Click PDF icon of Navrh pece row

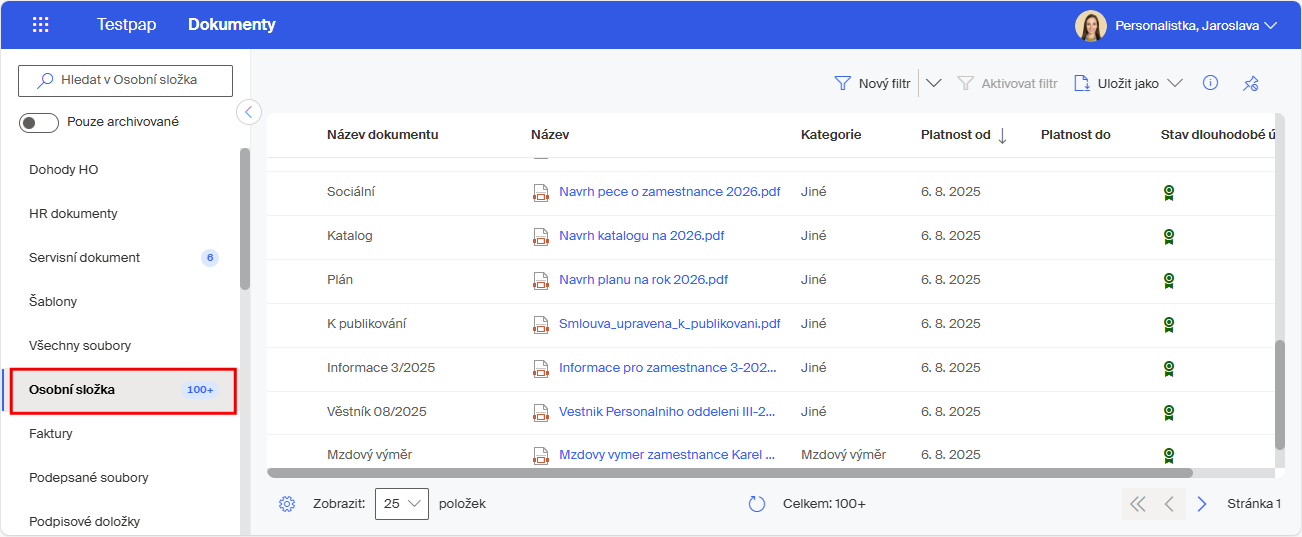(x=541, y=192)
